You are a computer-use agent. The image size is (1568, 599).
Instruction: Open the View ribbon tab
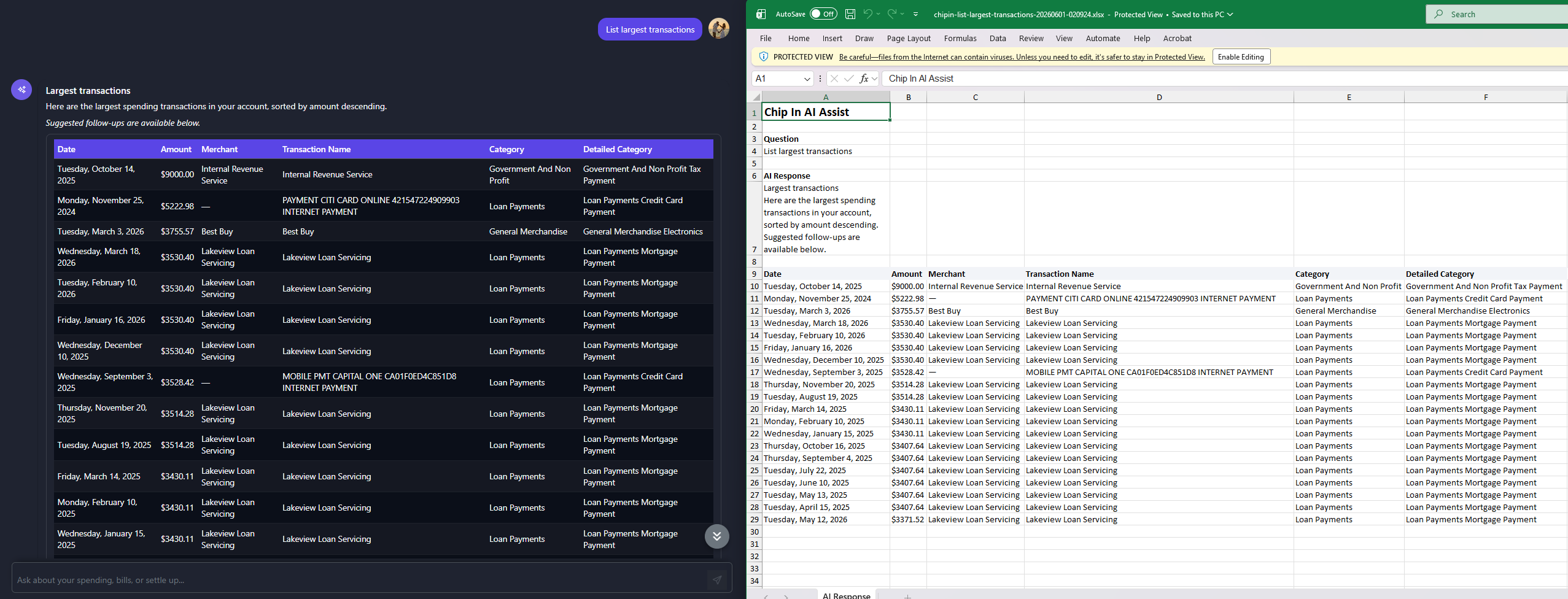(x=1064, y=38)
